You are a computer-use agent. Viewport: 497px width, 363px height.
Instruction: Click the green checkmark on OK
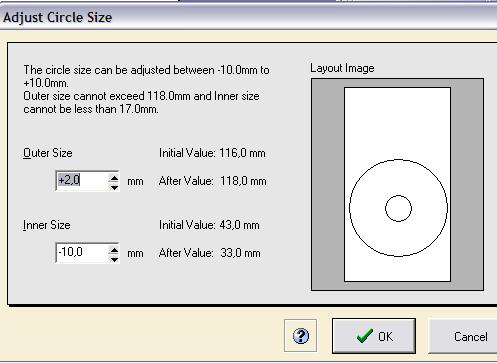(x=364, y=336)
